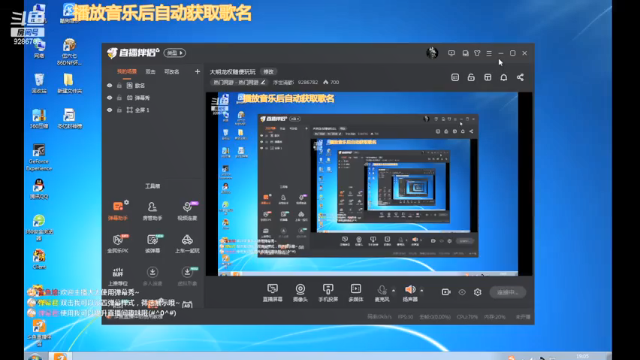The height and width of the screenshot is (360, 640).
Task: Open the yellow folder icon on the desktop
Action: [x=69, y=83]
